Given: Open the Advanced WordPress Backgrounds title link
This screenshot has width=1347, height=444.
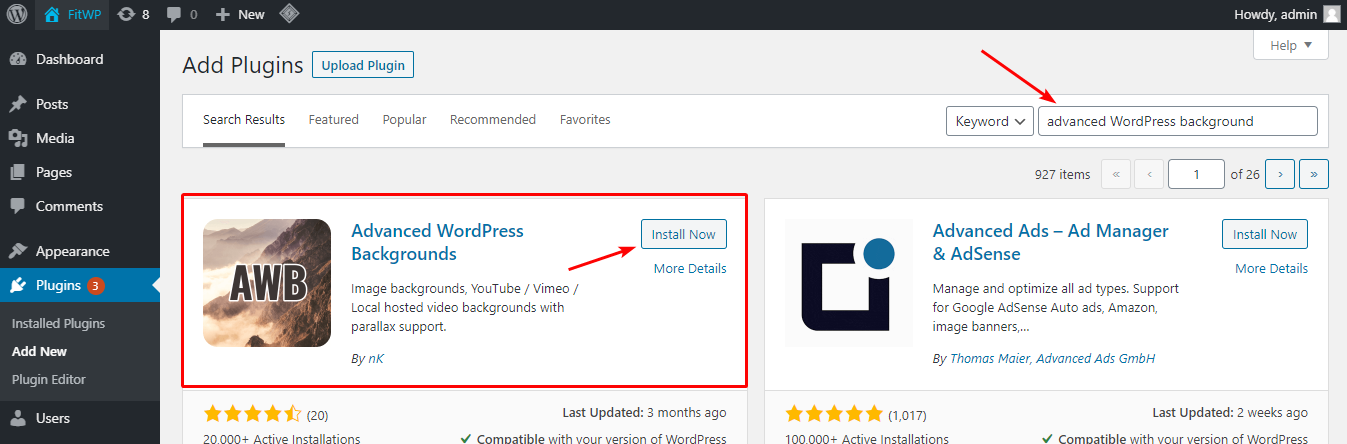Looking at the screenshot, I should (x=437, y=242).
